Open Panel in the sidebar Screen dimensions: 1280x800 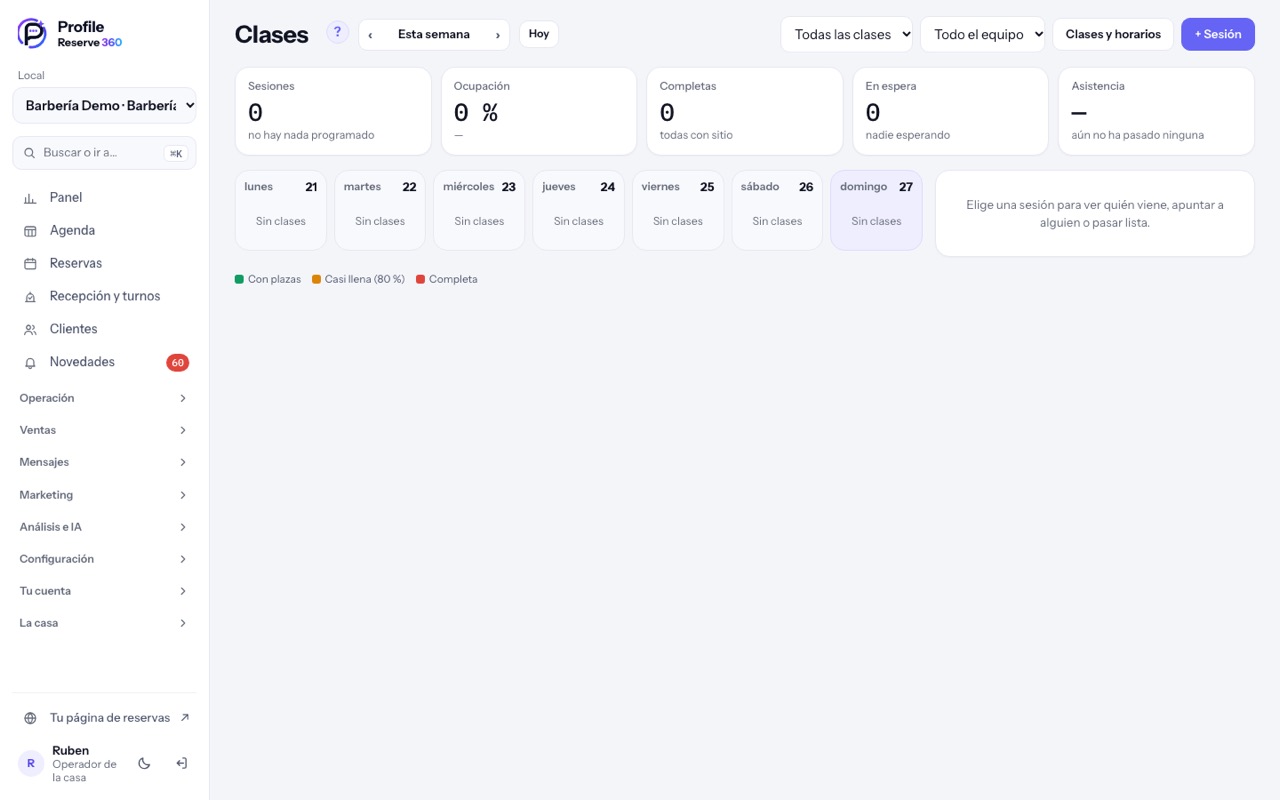click(x=104, y=198)
